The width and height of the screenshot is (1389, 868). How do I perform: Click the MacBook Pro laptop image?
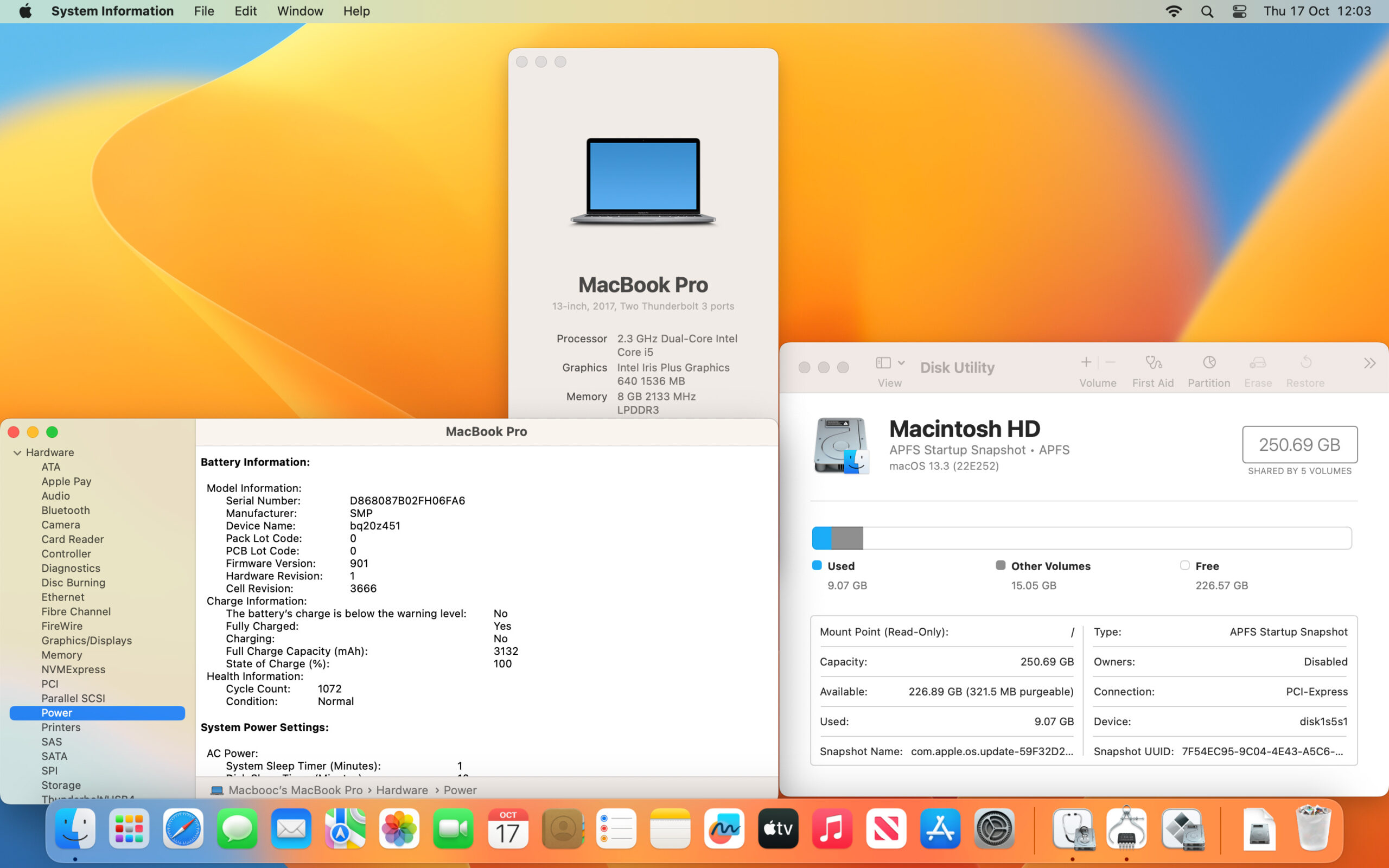643,181
